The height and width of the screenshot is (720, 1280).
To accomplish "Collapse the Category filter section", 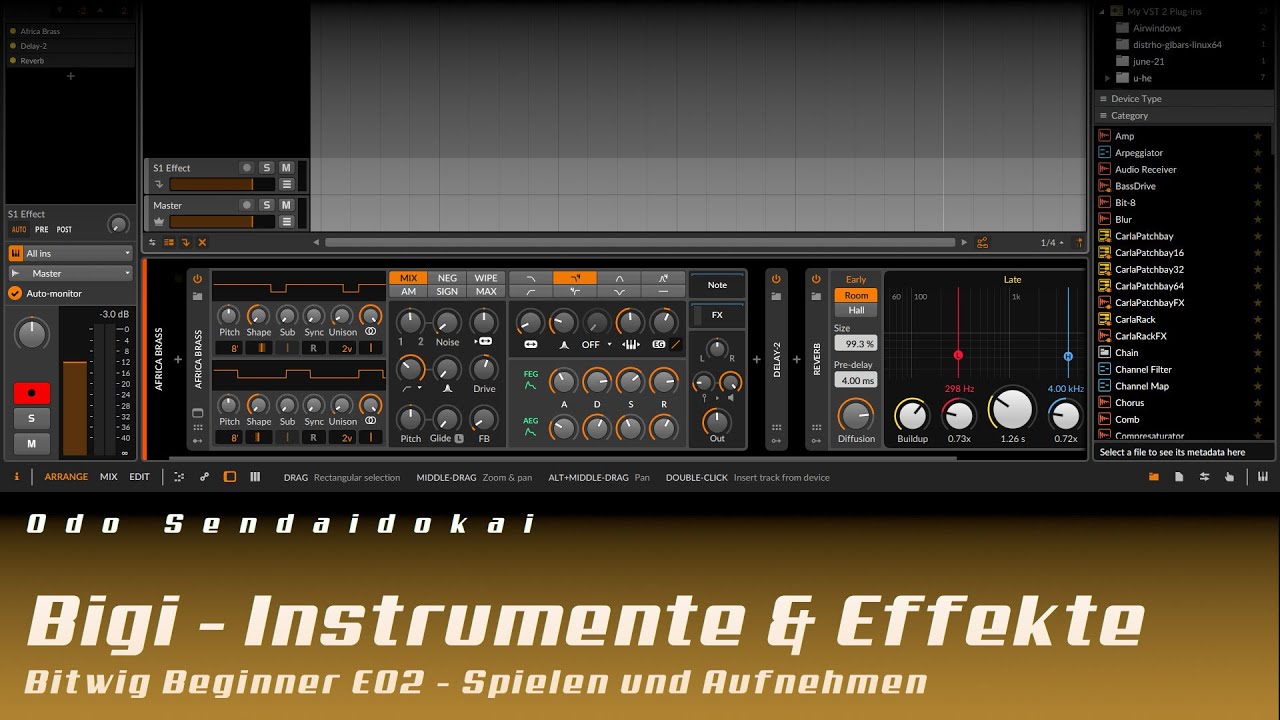I will pos(1184,116).
